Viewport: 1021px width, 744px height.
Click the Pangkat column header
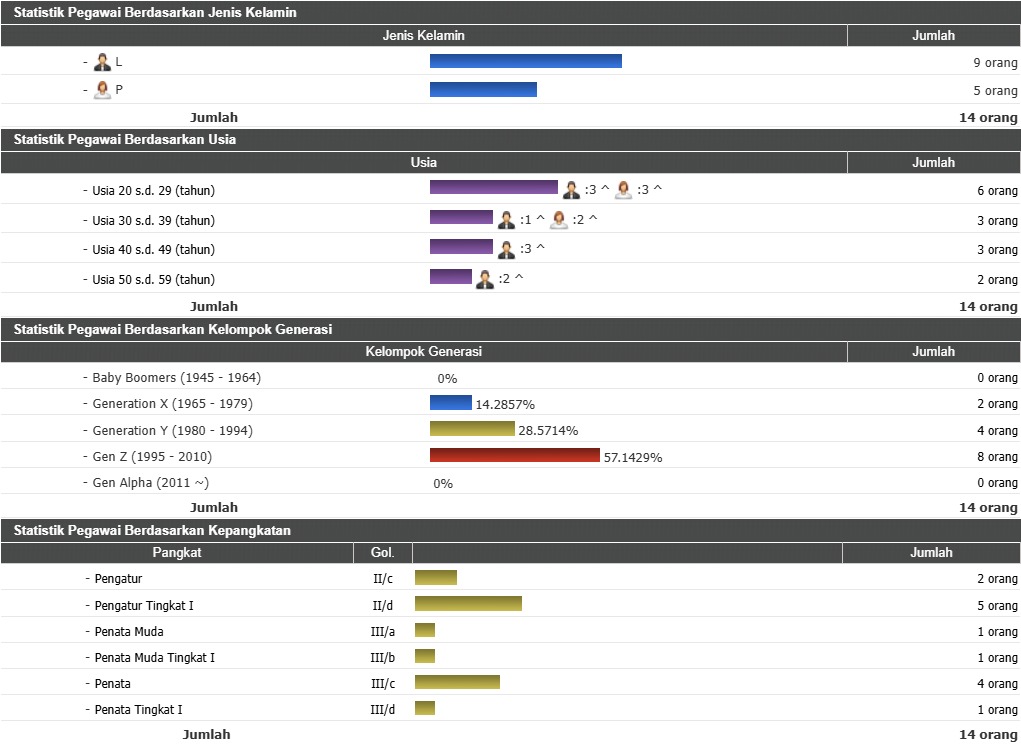click(x=177, y=553)
